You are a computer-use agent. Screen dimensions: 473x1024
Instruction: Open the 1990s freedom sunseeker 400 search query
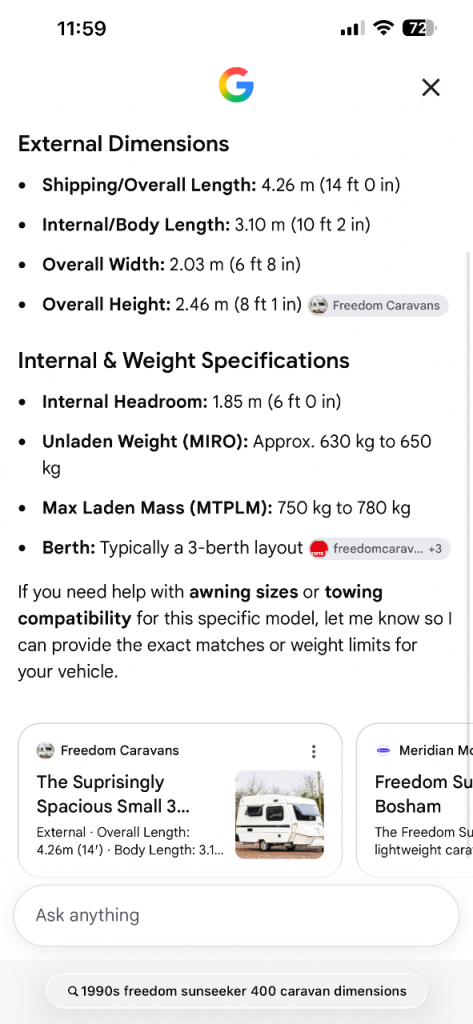pyautogui.click(x=236, y=991)
